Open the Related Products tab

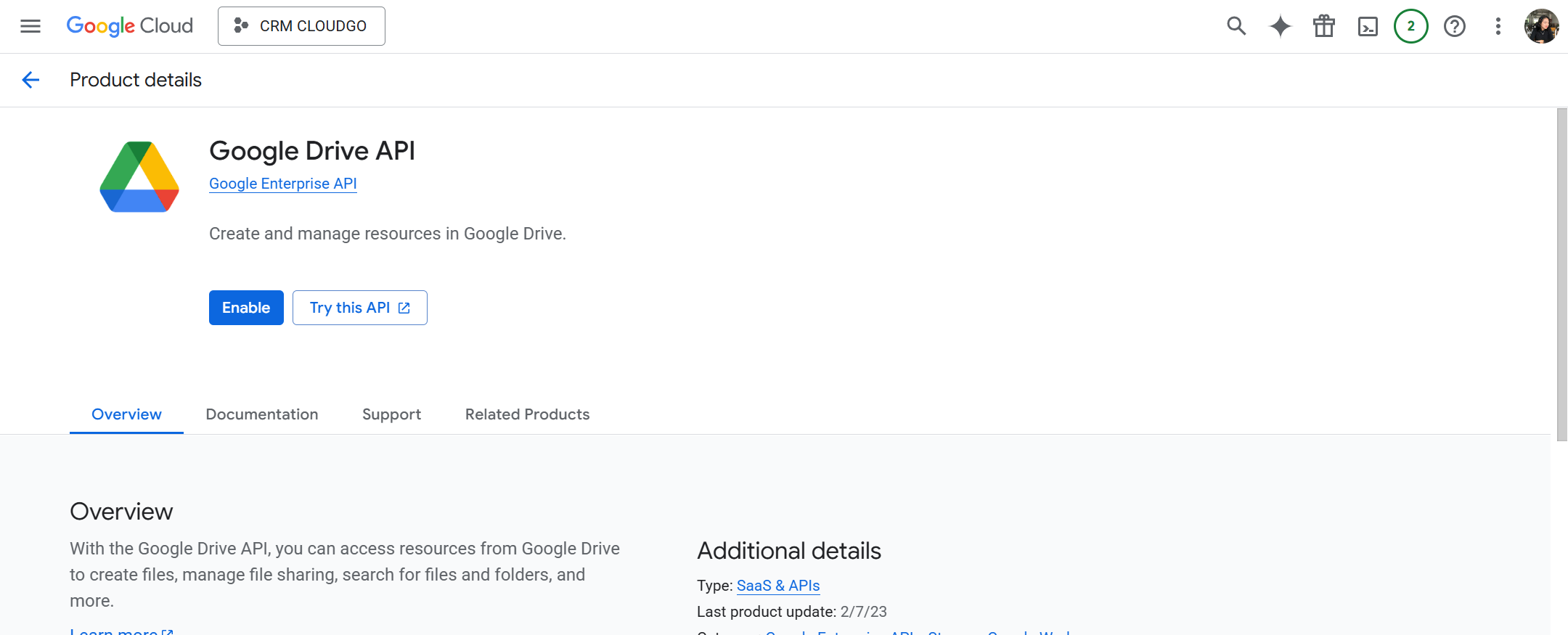tap(527, 414)
